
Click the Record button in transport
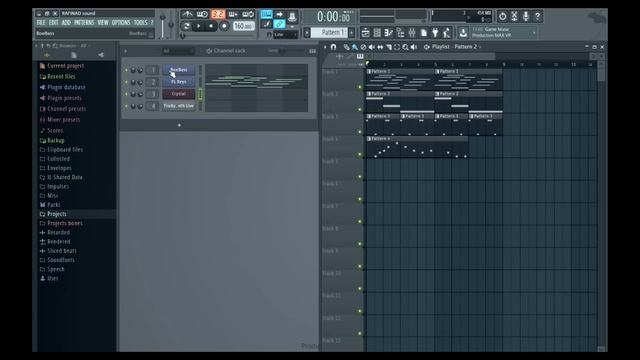pos(224,26)
